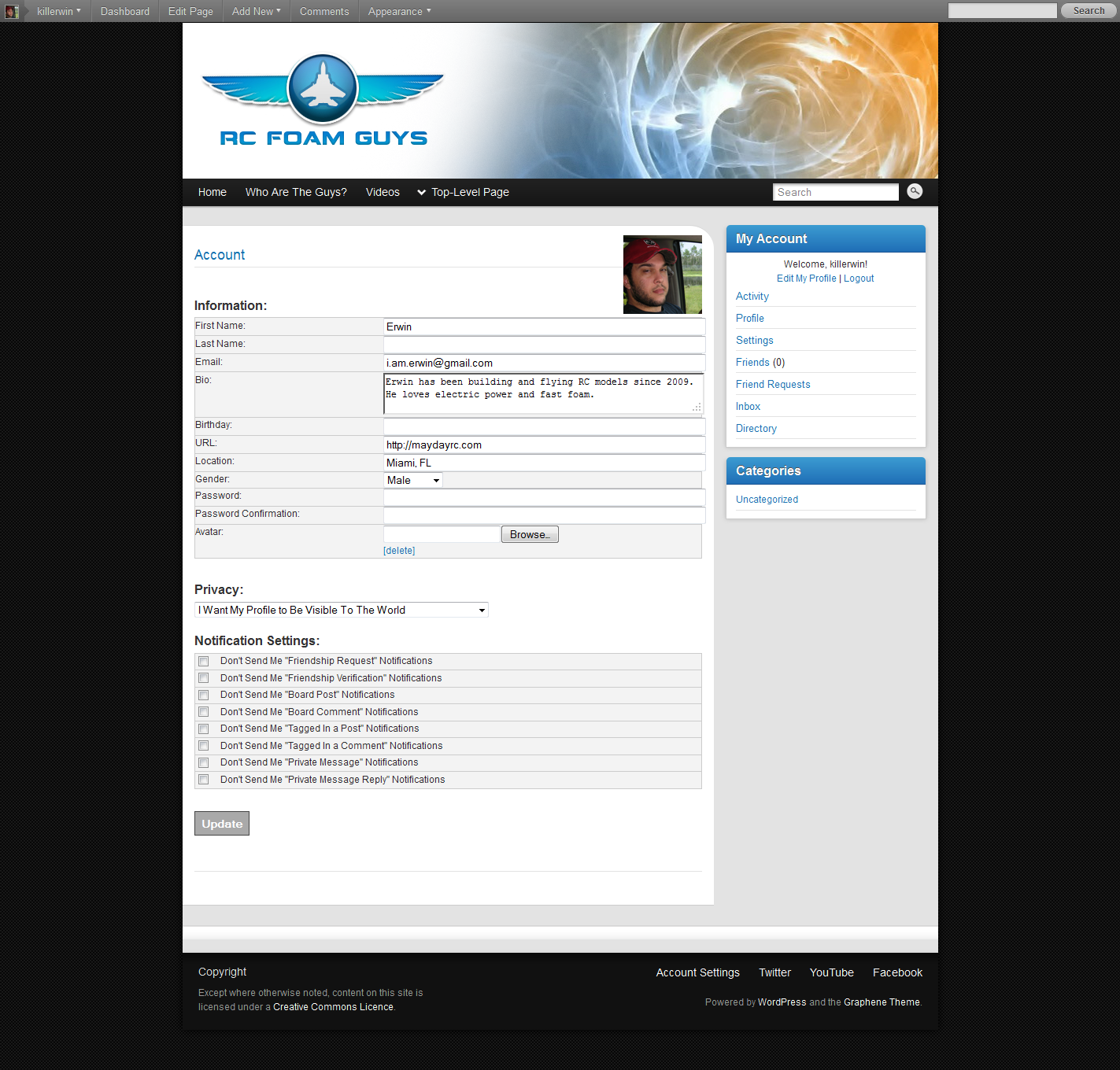
Task: Open the Add New admin menu
Action: coord(256,12)
